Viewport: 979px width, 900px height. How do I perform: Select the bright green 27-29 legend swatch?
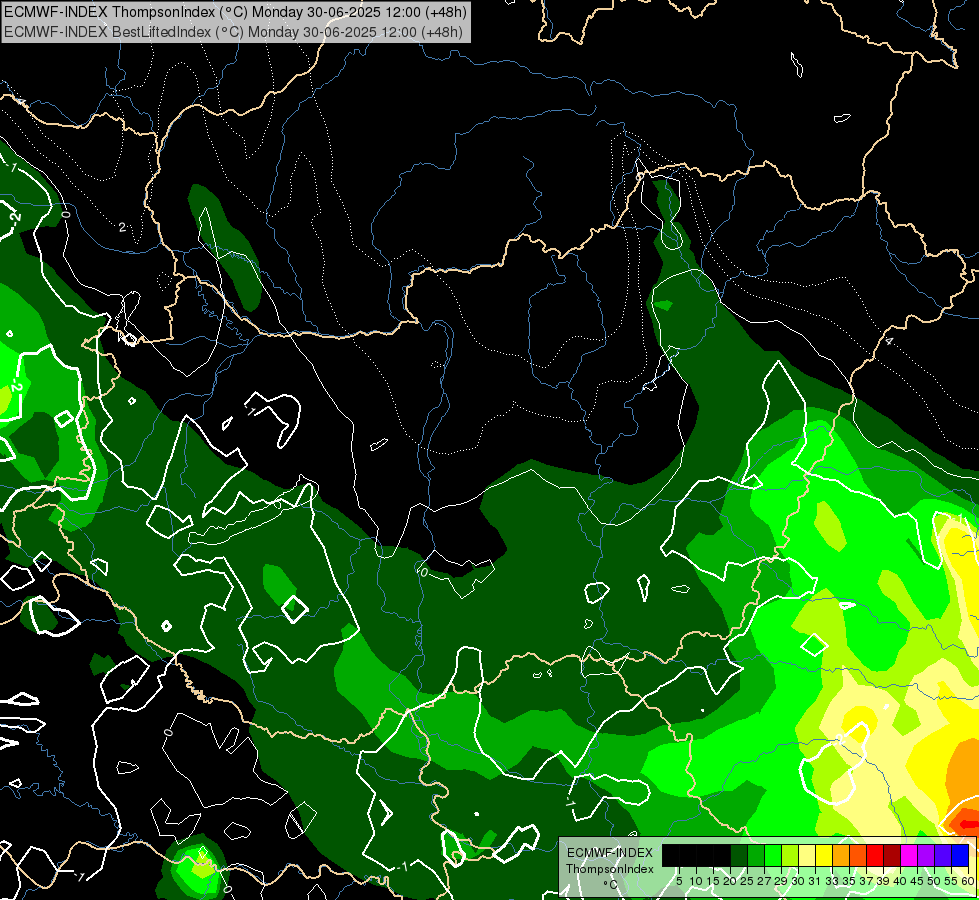click(x=773, y=855)
